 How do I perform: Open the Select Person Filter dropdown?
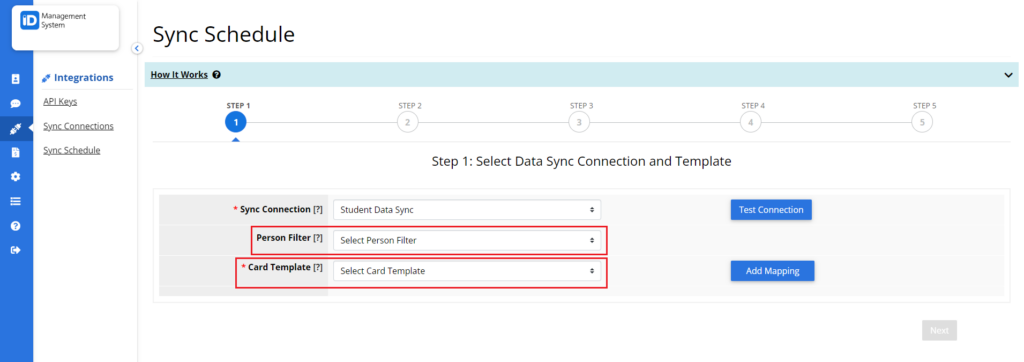point(467,240)
